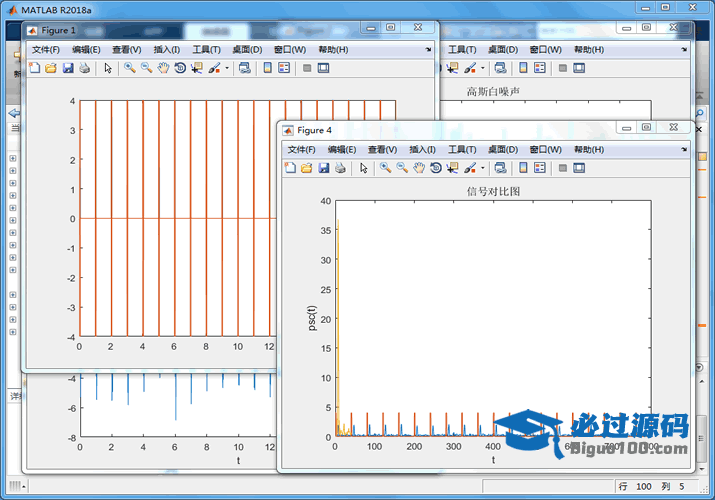This screenshot has width=715, height=500.
Task: Open file icon in Figure 4 toolbar
Action: click(x=307, y=168)
